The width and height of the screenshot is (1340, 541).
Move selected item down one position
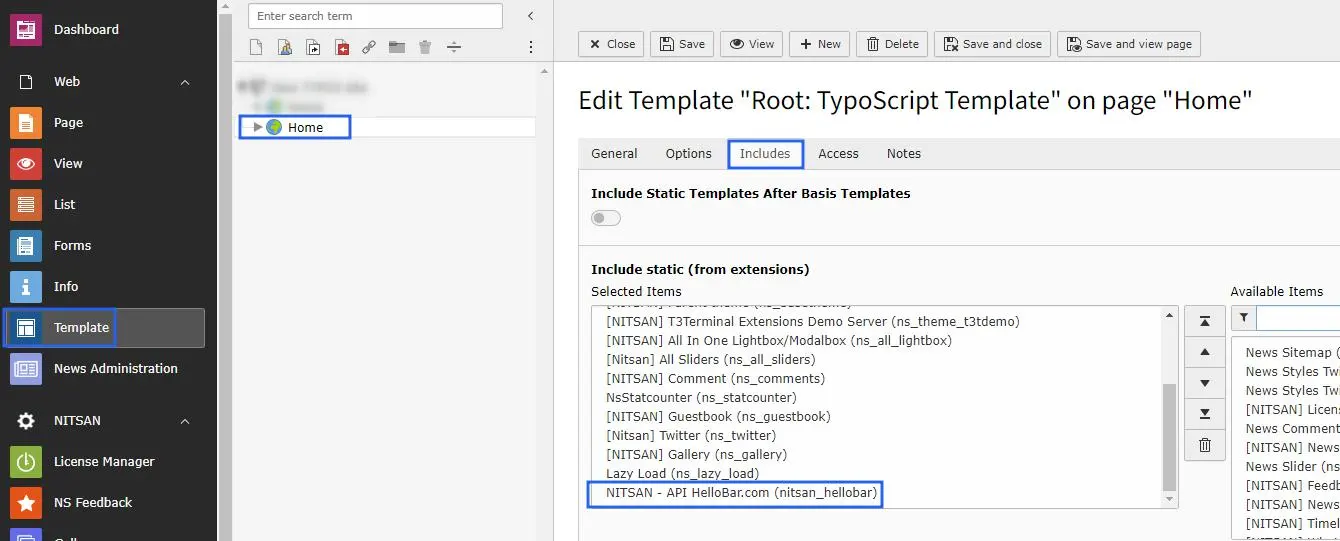coord(1205,383)
